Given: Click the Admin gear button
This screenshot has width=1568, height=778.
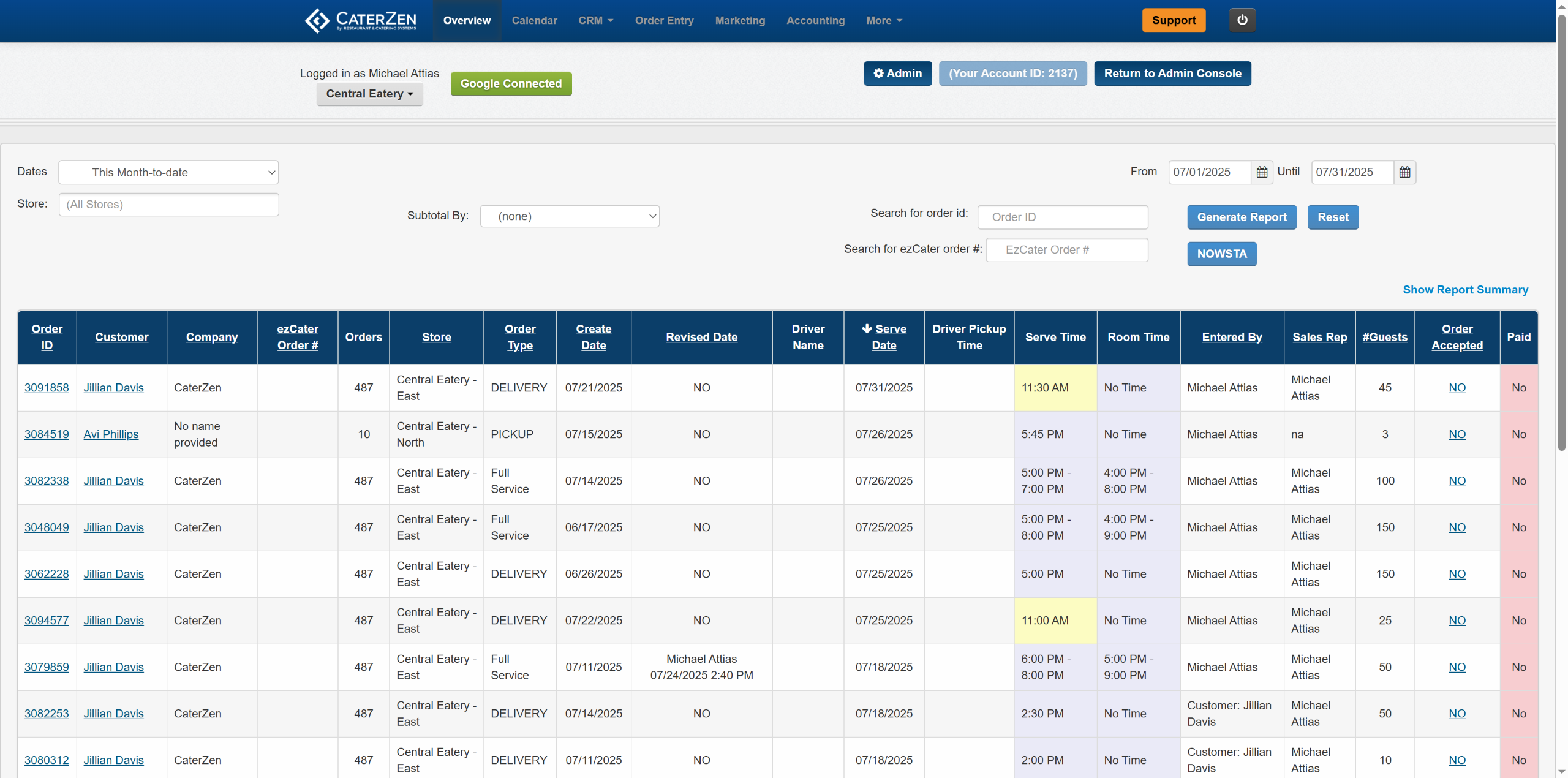Looking at the screenshot, I should (x=897, y=74).
